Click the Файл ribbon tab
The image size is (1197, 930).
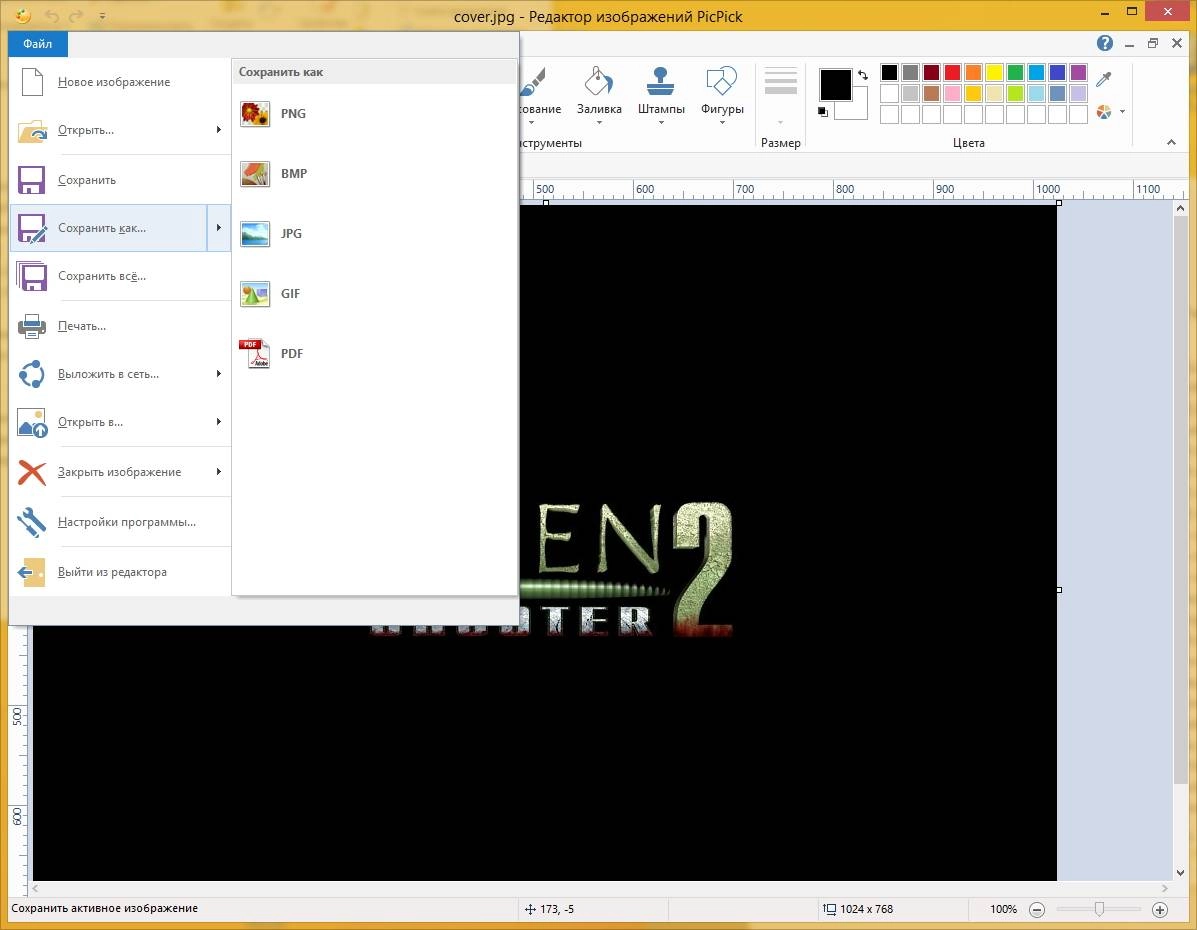[x=37, y=44]
